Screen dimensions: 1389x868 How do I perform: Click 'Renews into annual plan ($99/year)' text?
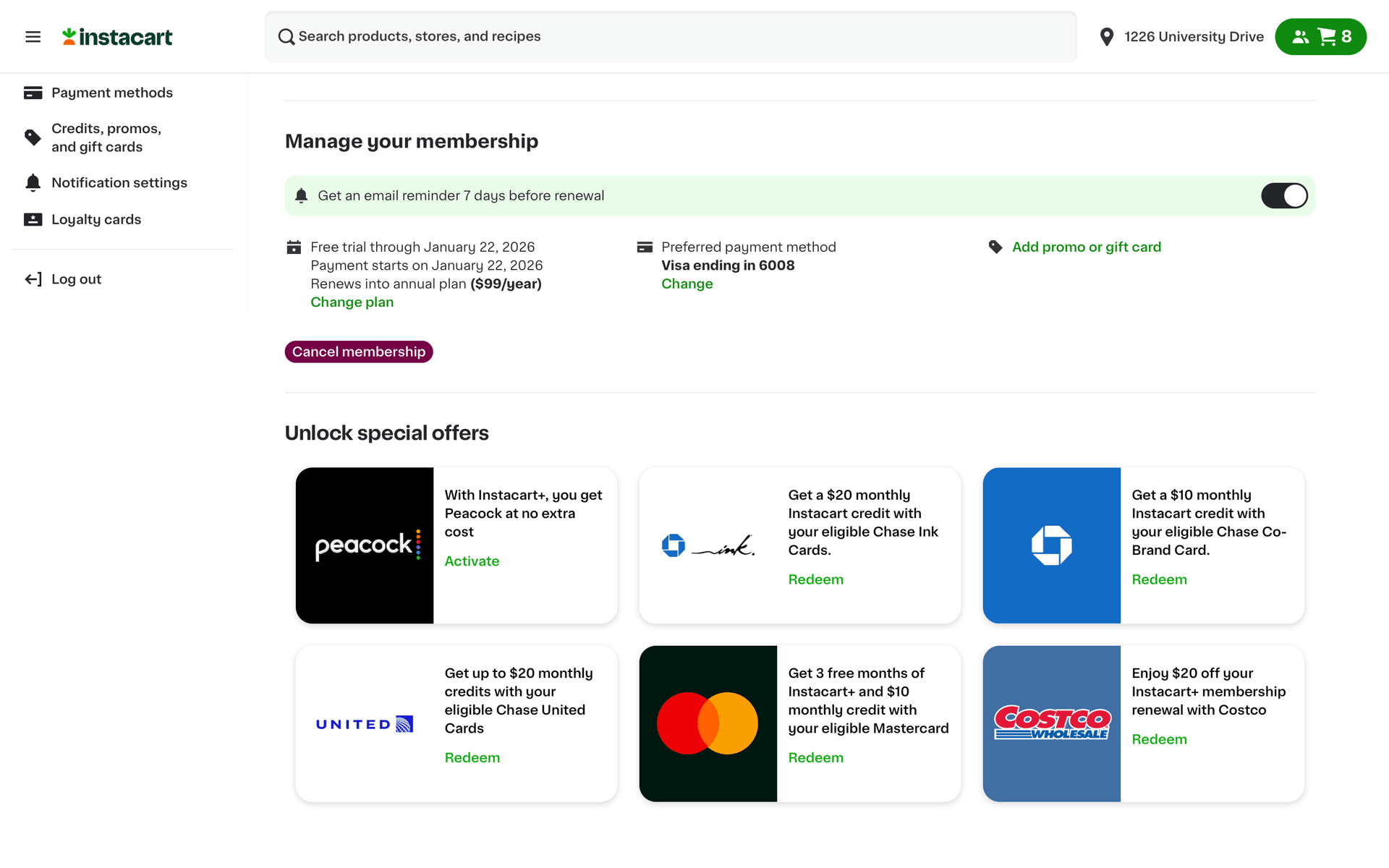(x=426, y=284)
